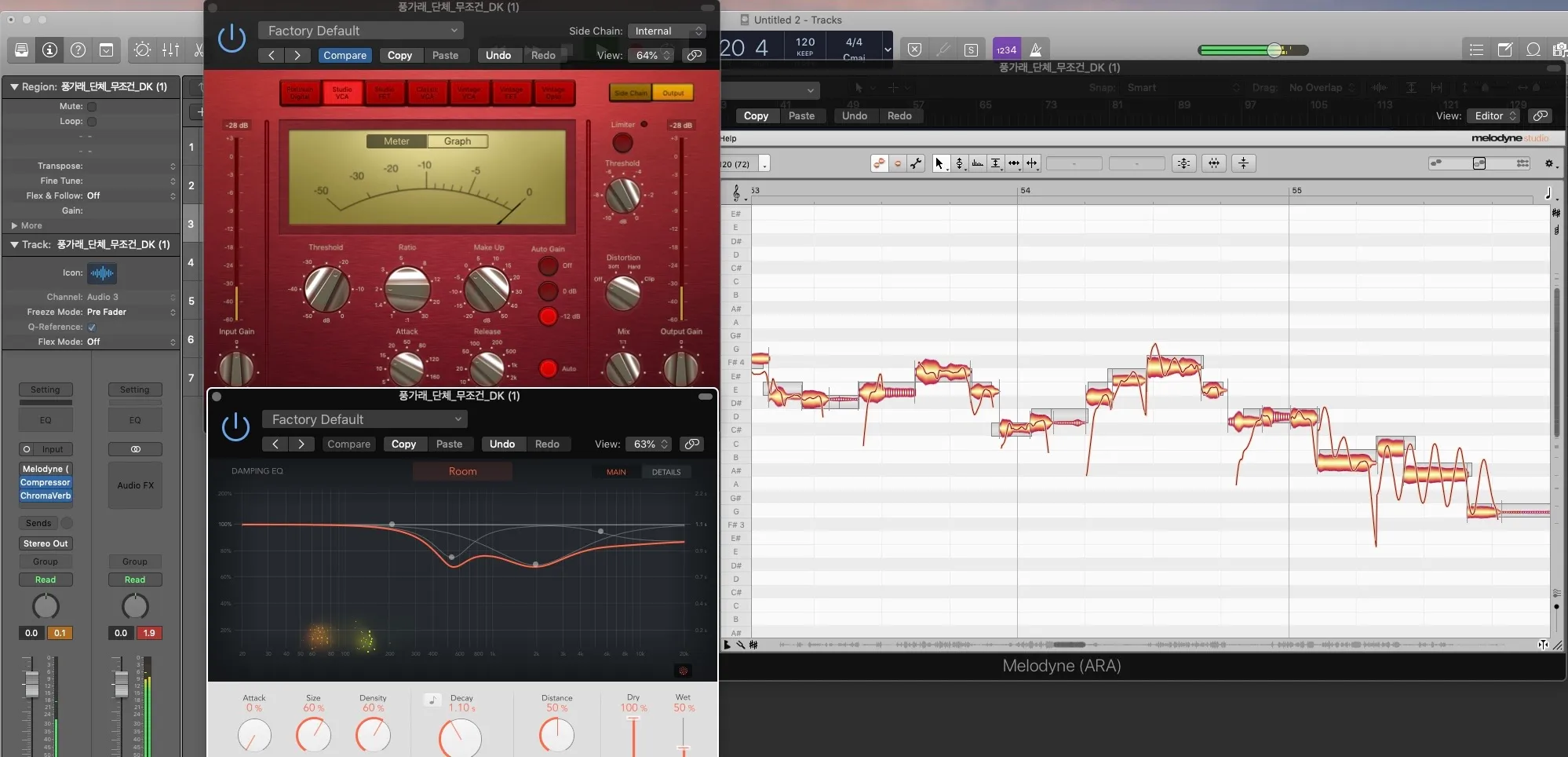This screenshot has height=757, width=1568.
Task: Collapse the Region inspector section
Action: tap(14, 86)
